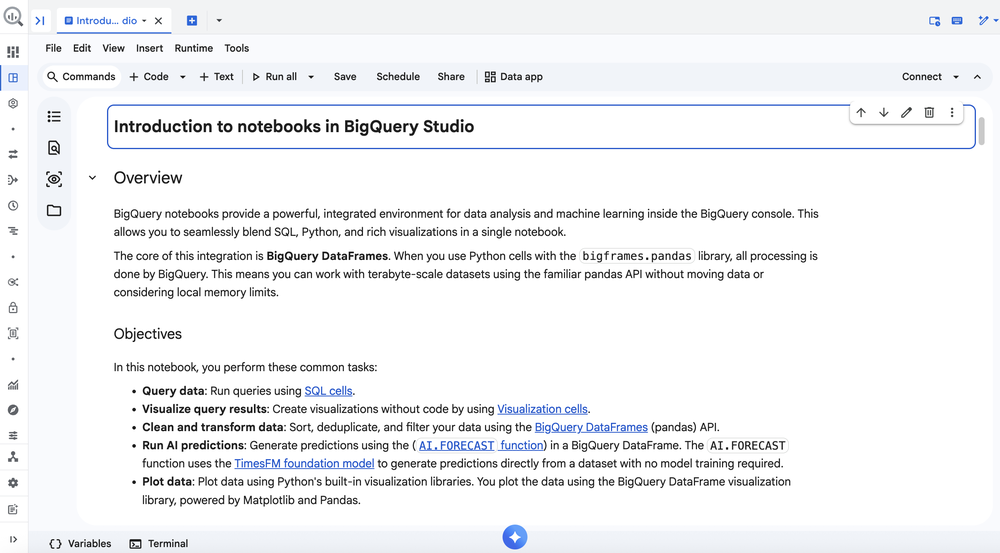Image resolution: width=1000 pixels, height=553 pixels.
Task: Click the Share button
Action: click(x=451, y=77)
